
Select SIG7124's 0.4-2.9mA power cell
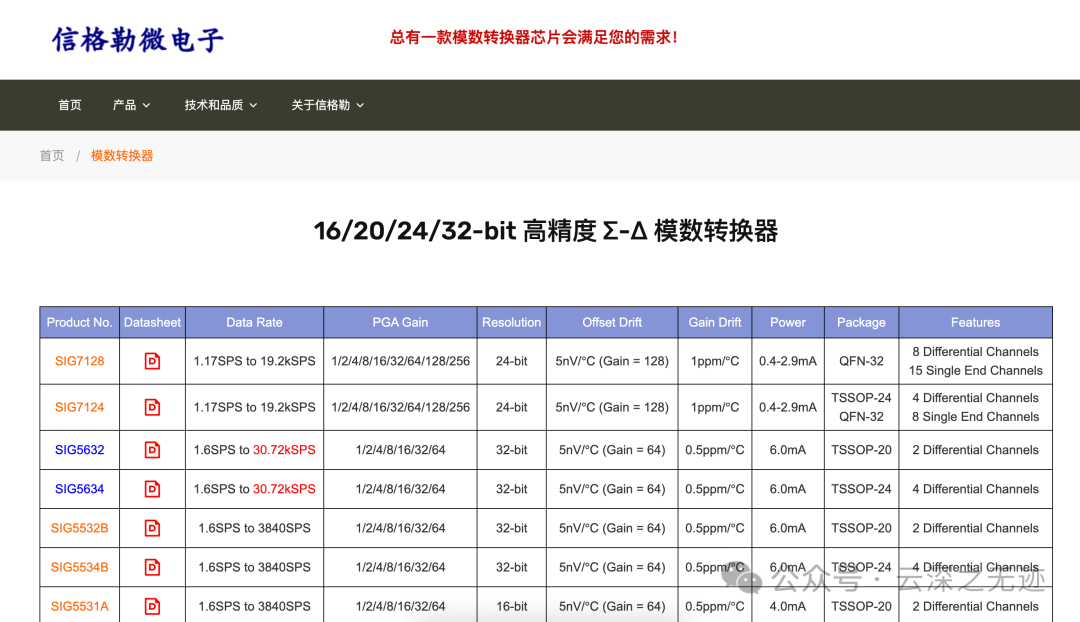(788, 407)
